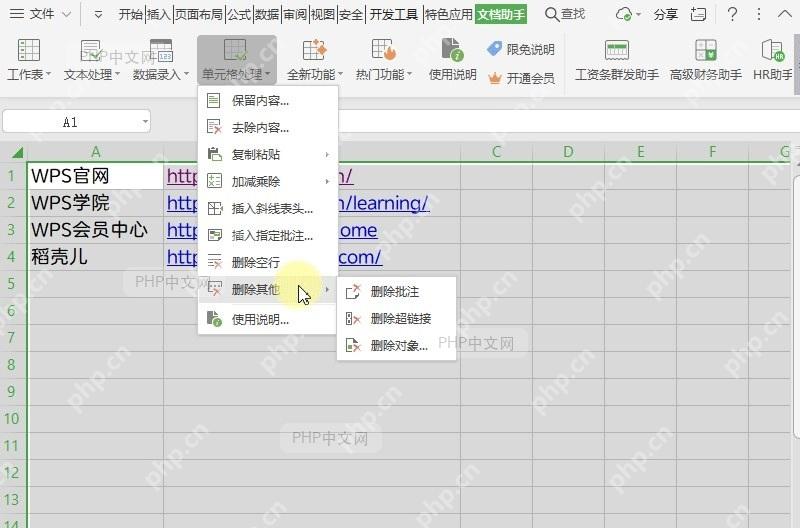Image resolution: width=800 pixels, height=528 pixels.
Task: Select cell 稻壳儿
Action: pyautogui.click(x=95, y=257)
